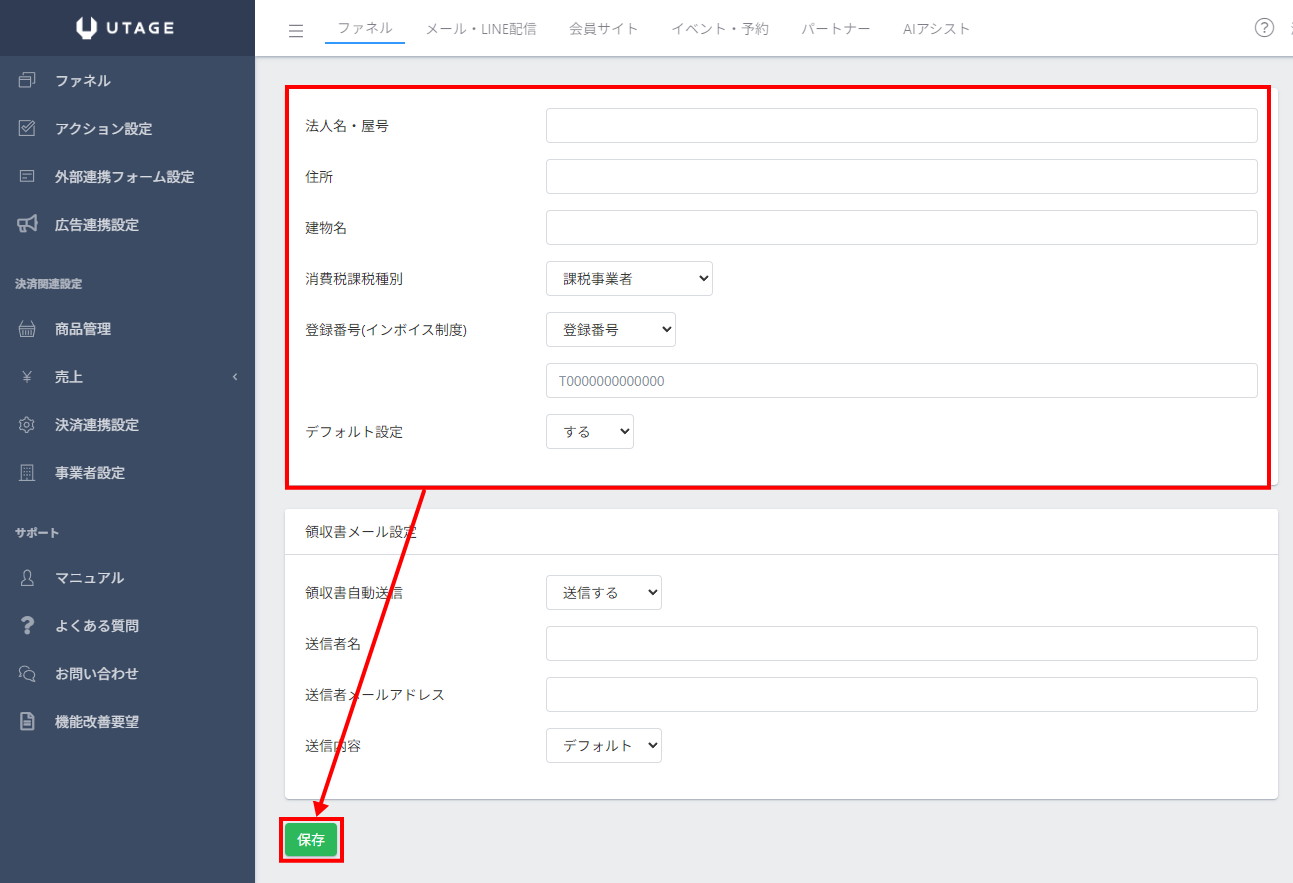
Task: Click the お問い合わせ chat icon
Action: tap(27, 674)
